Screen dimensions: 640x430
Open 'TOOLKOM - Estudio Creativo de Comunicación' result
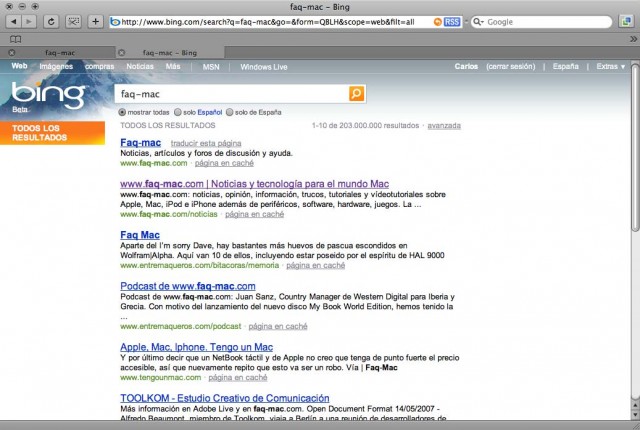pyautogui.click(x=224, y=398)
